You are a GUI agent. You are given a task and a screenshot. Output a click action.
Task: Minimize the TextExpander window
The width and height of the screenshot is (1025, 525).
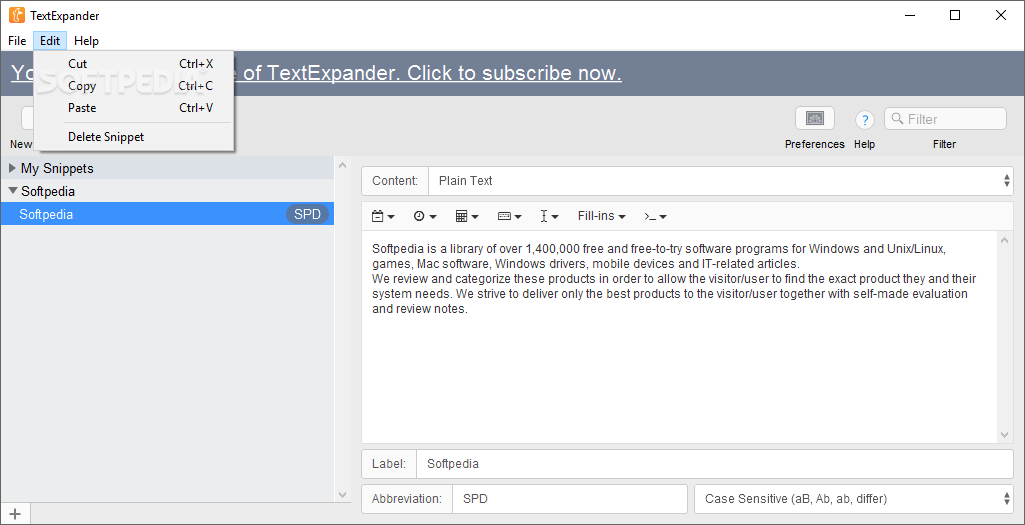click(909, 15)
